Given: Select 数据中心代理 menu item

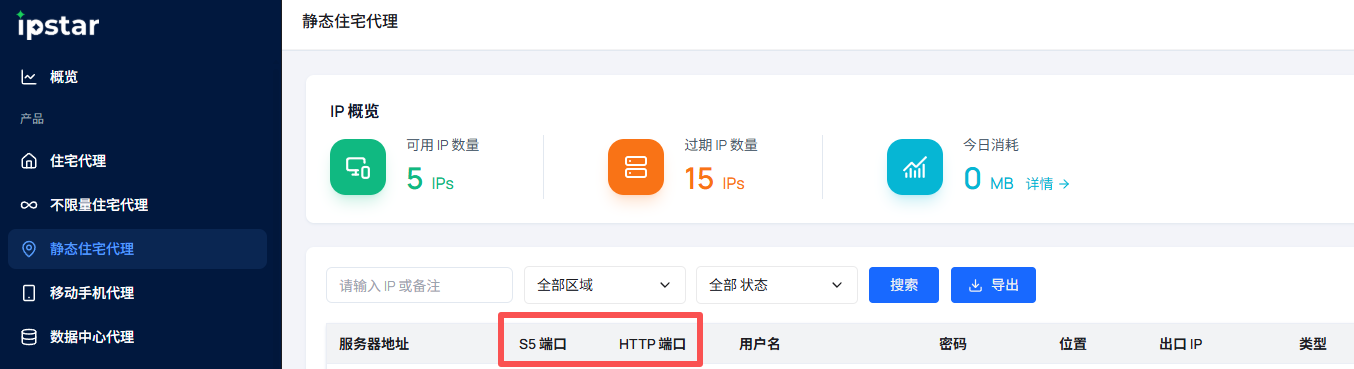Looking at the screenshot, I should tap(137, 337).
